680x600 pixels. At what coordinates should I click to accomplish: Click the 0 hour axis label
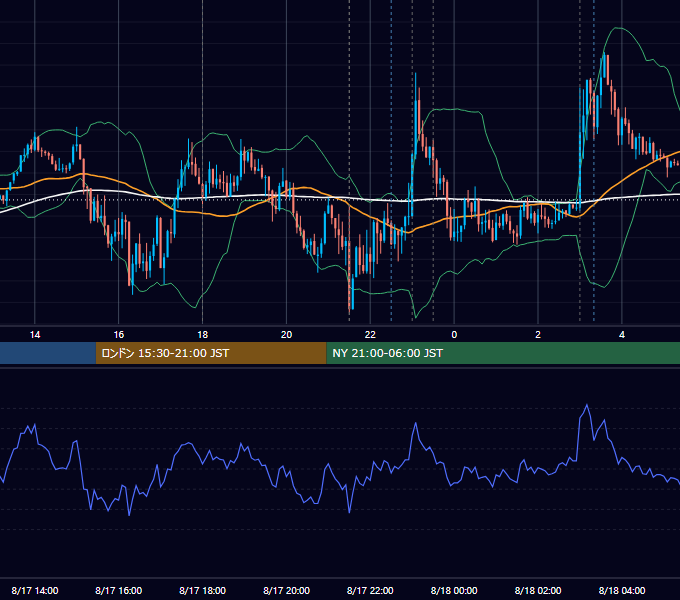454,335
